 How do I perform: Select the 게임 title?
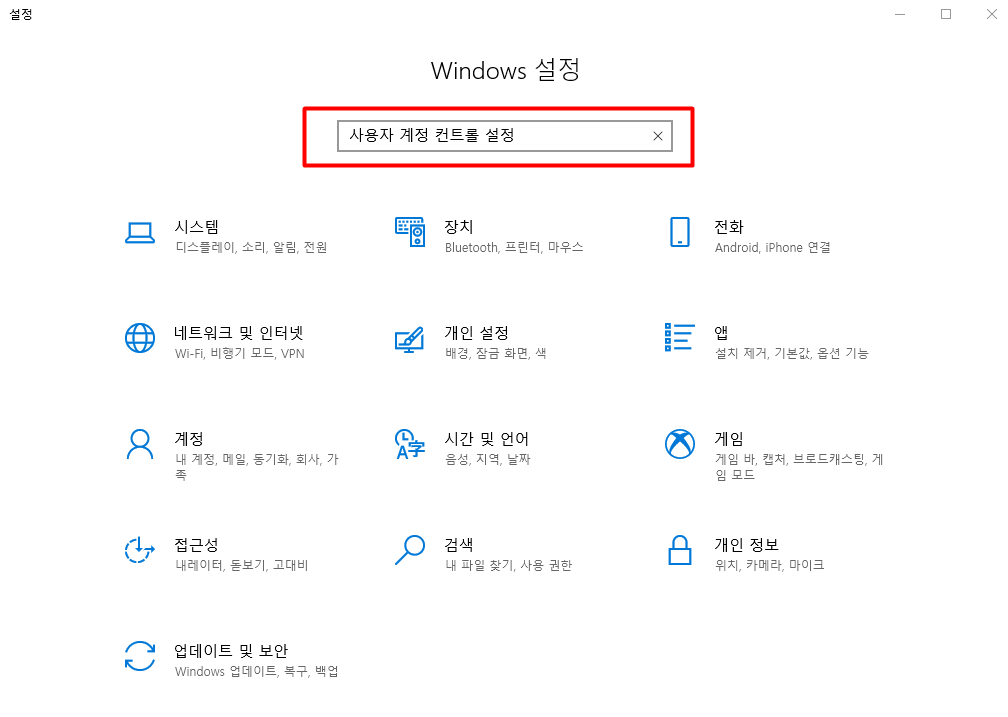pos(729,439)
